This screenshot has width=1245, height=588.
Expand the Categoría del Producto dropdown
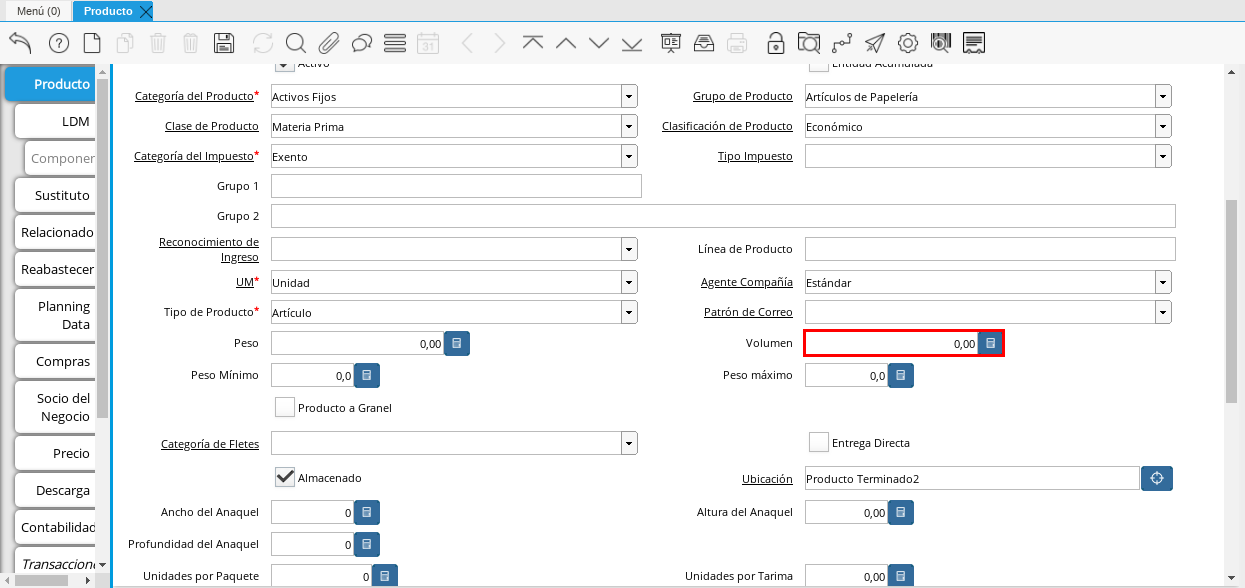coord(629,97)
